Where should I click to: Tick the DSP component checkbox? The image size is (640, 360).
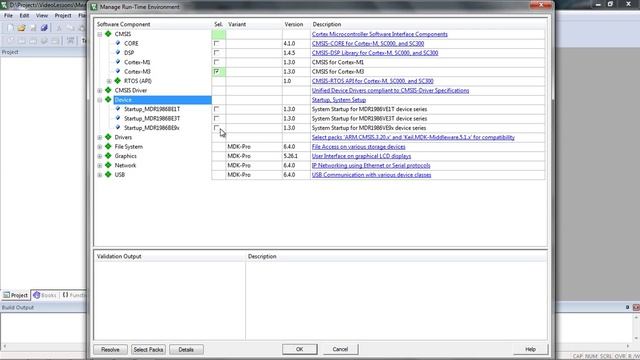point(216,53)
